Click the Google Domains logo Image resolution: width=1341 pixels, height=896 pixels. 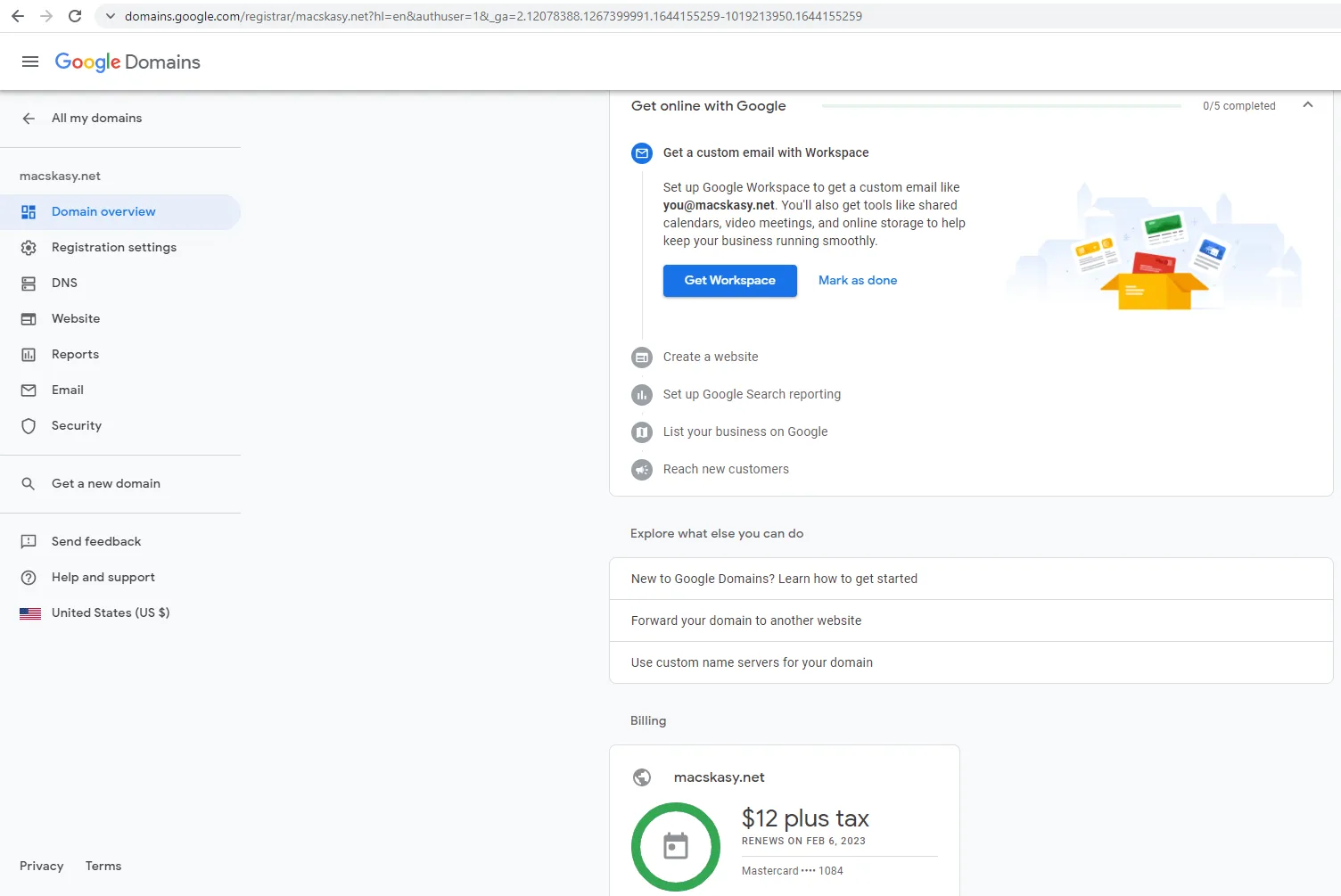point(128,62)
